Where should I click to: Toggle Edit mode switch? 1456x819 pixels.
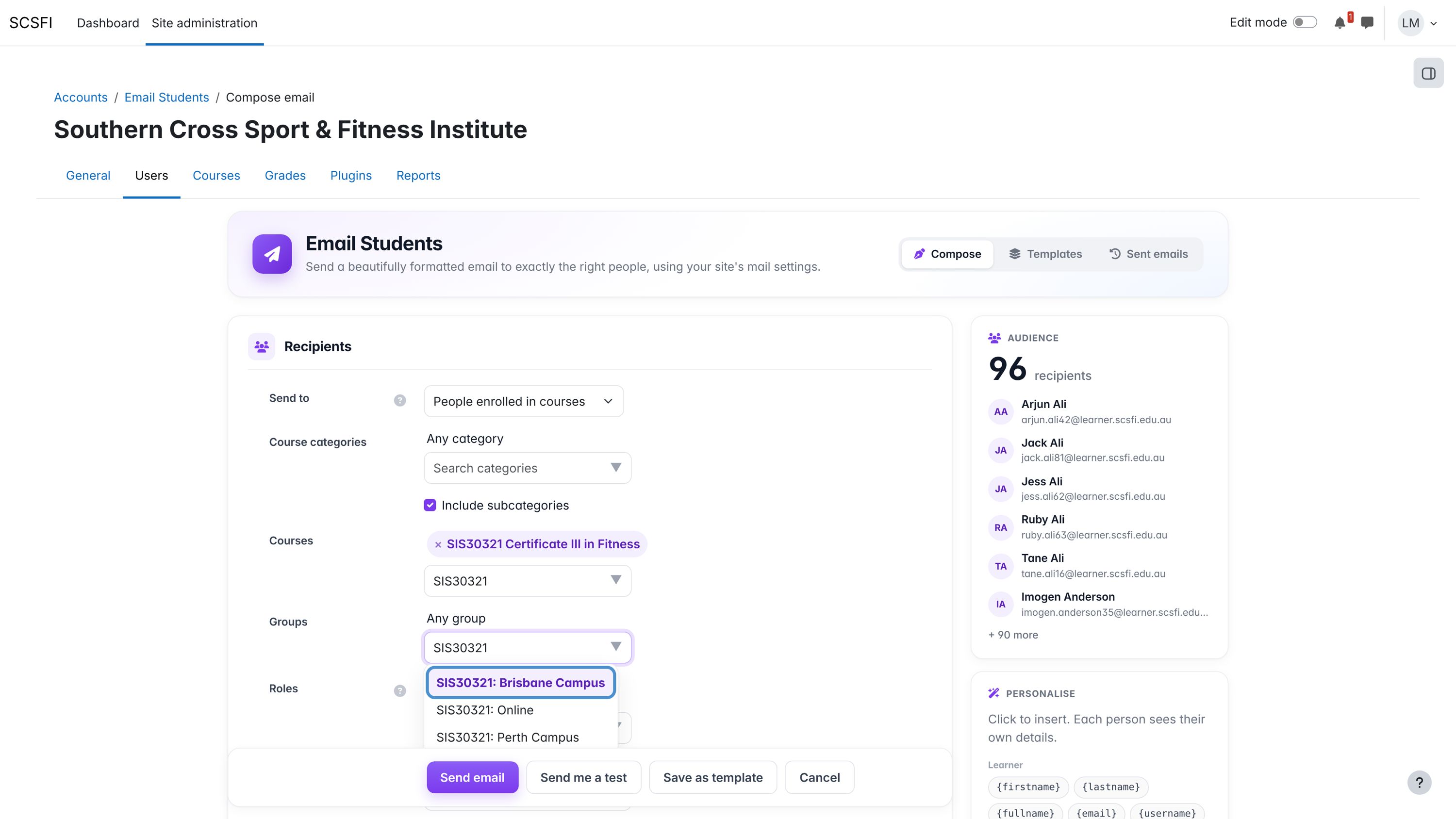click(x=1305, y=22)
